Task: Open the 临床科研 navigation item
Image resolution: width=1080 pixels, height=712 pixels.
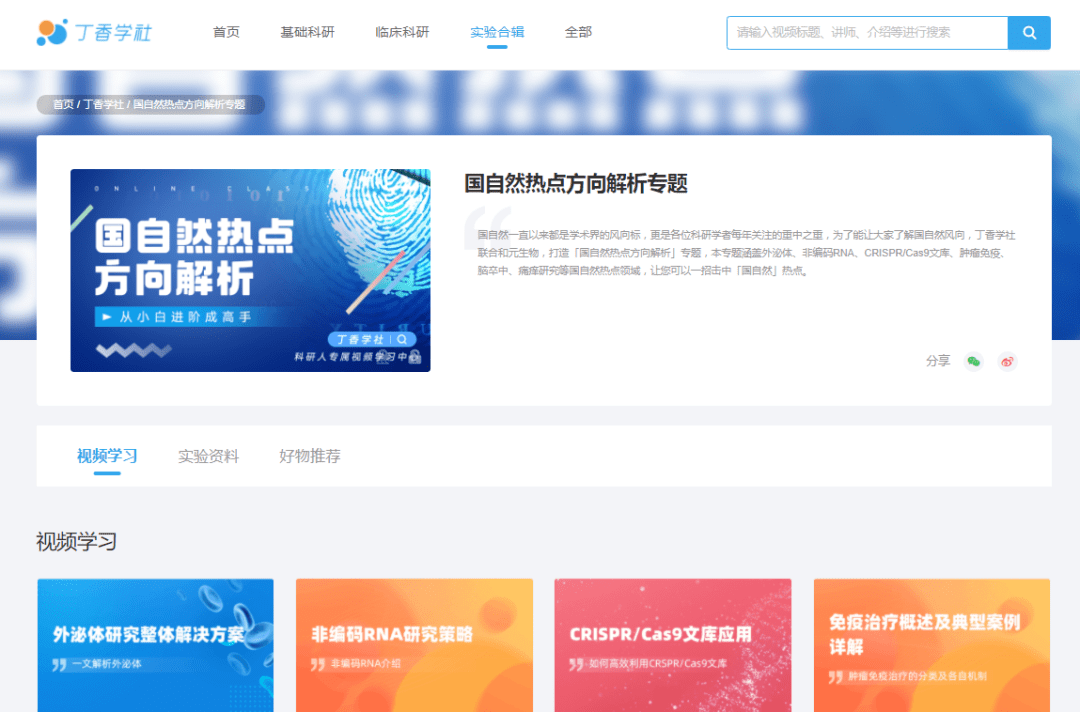Action: click(402, 32)
